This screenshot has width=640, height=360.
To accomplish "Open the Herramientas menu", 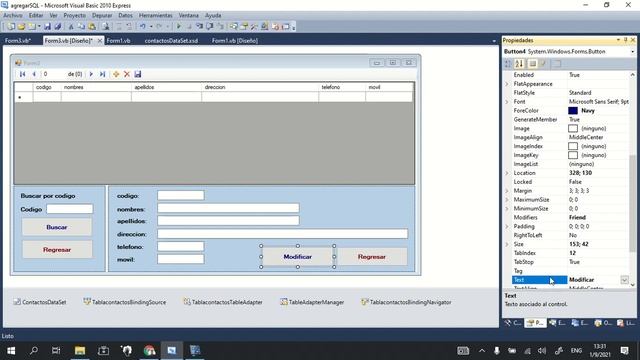I will (156, 15).
